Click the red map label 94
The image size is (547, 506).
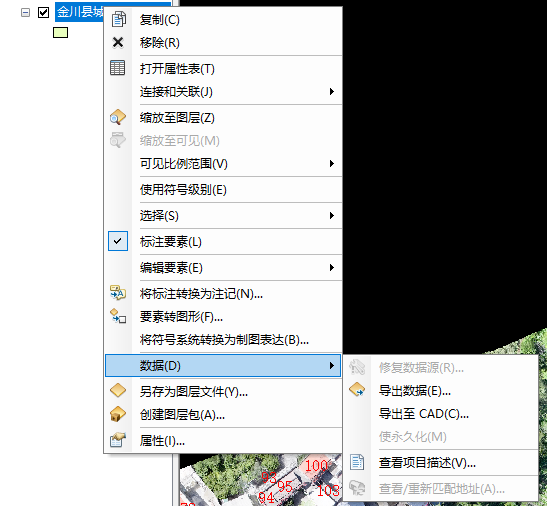click(267, 497)
